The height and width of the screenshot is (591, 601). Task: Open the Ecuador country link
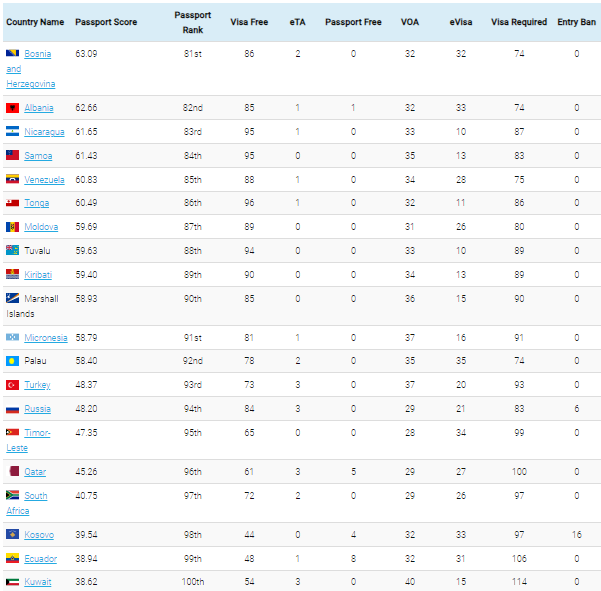[41, 559]
